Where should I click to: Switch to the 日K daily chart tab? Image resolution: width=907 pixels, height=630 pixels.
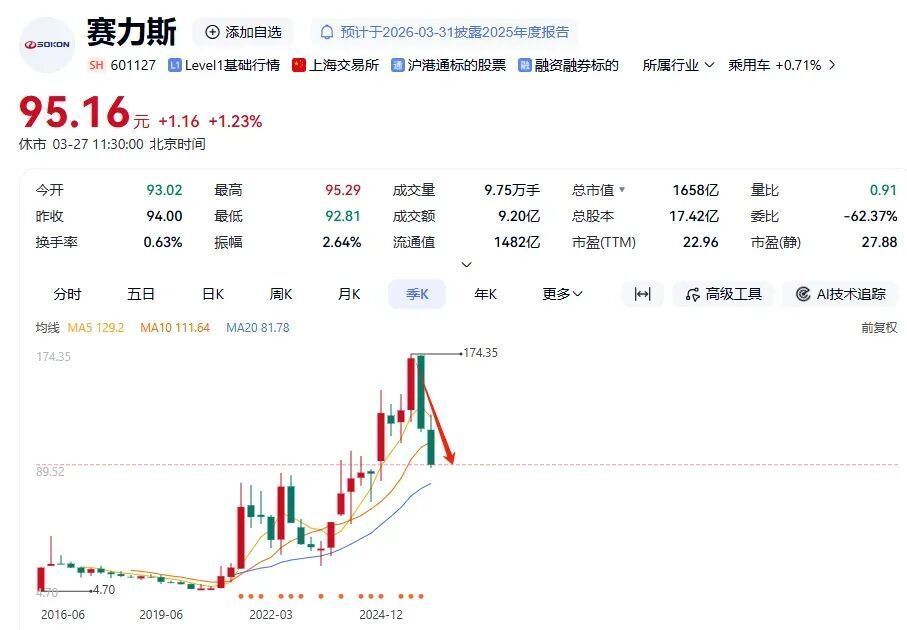(213, 294)
